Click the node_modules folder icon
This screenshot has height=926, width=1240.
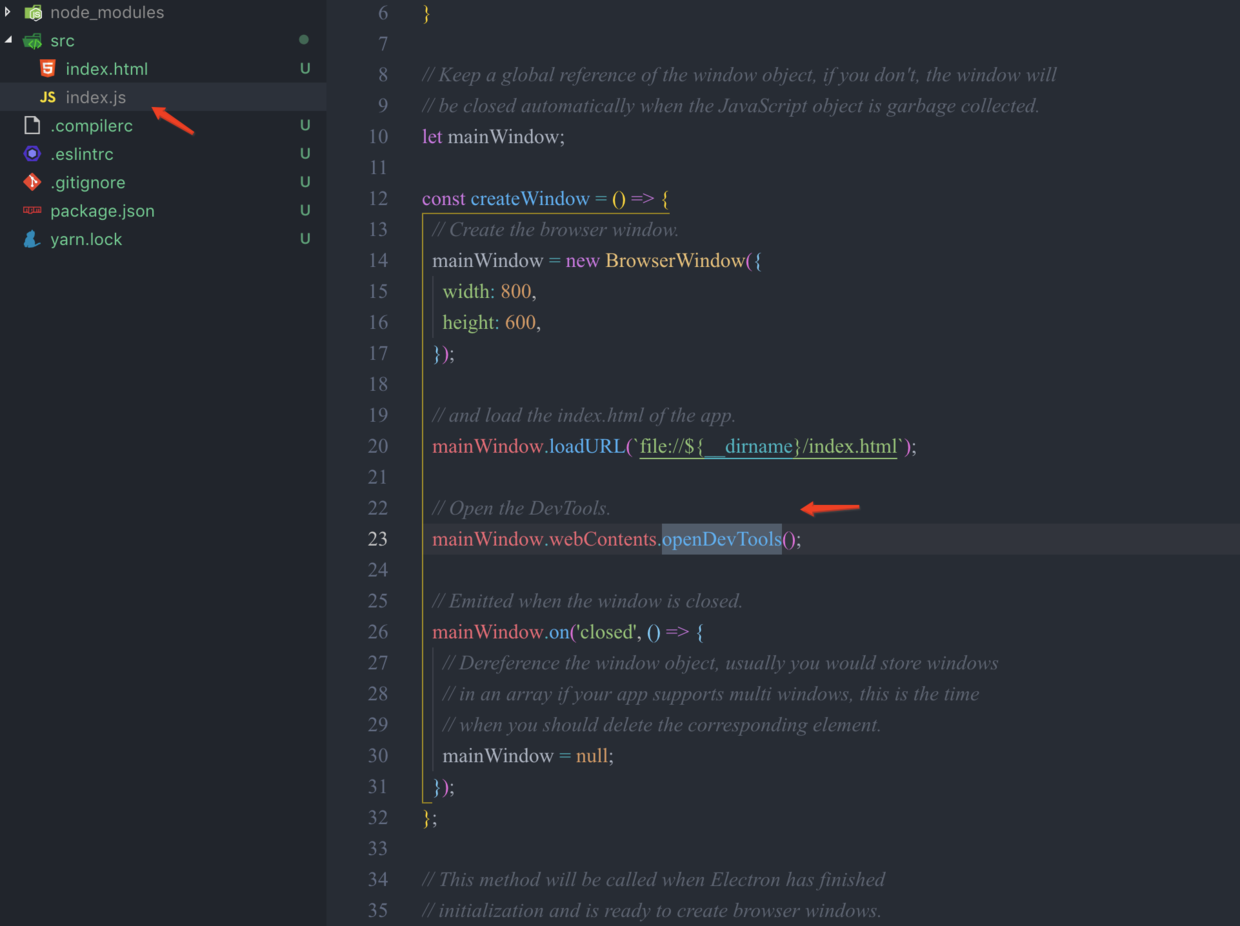(x=33, y=12)
